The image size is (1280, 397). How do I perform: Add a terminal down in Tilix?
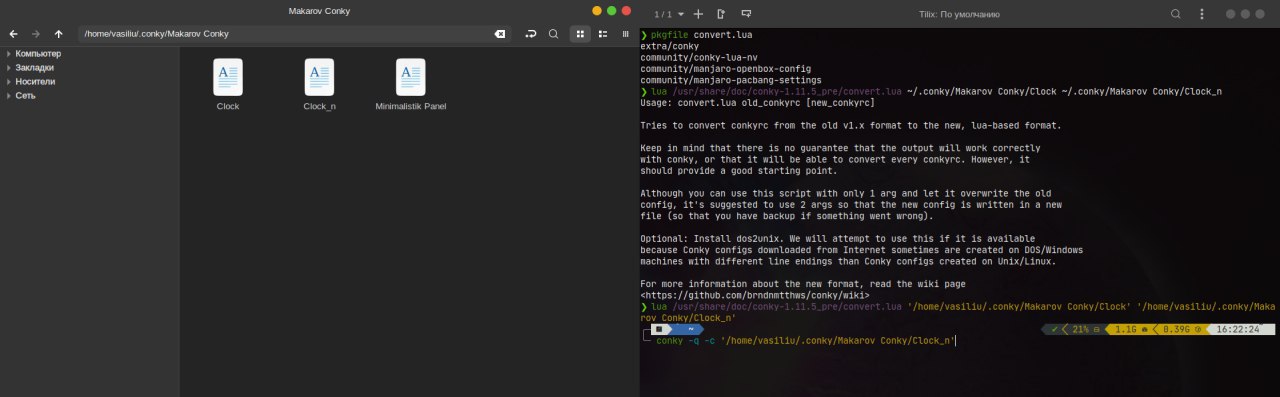746,14
